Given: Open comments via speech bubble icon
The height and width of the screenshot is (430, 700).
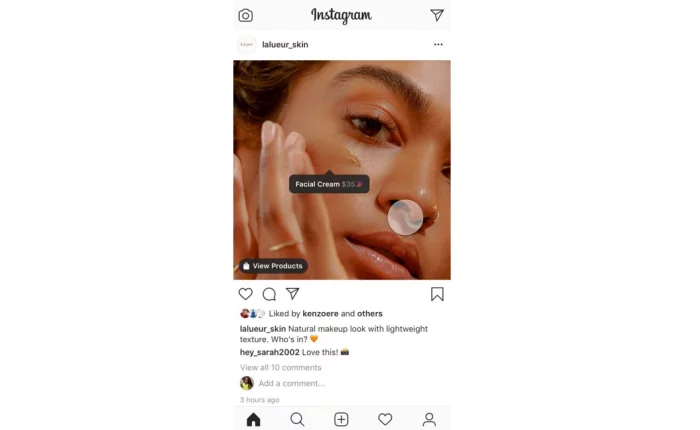Looking at the screenshot, I should 269,294.
